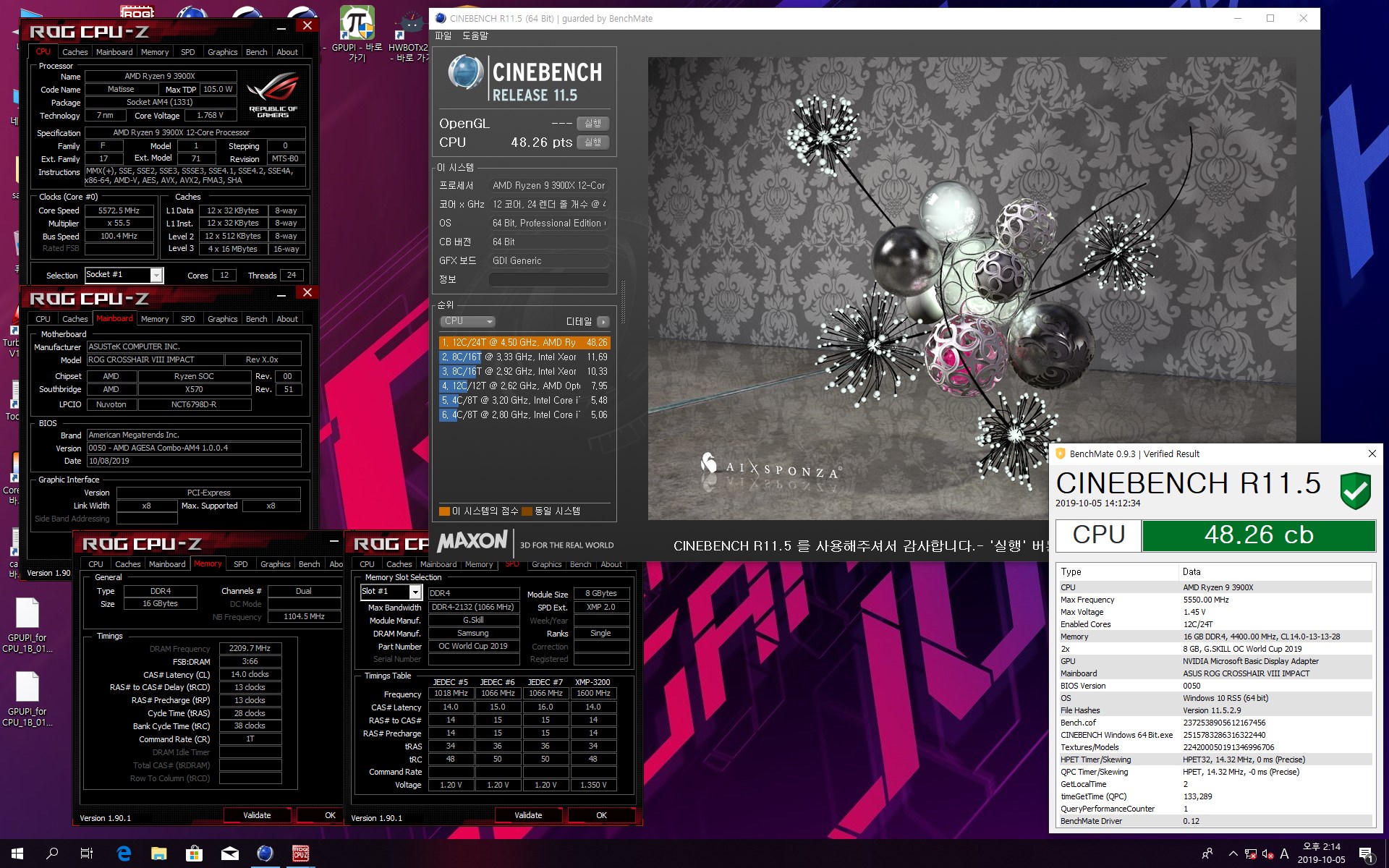Select ranking row 12C/24T 4.50 GHz AMD
The image size is (1389, 868).
pos(524,343)
